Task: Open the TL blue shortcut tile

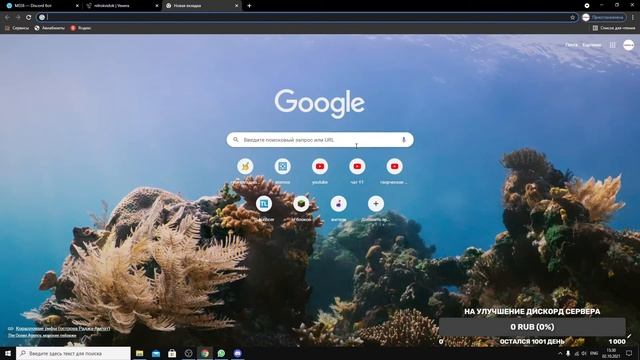Action: point(264,204)
